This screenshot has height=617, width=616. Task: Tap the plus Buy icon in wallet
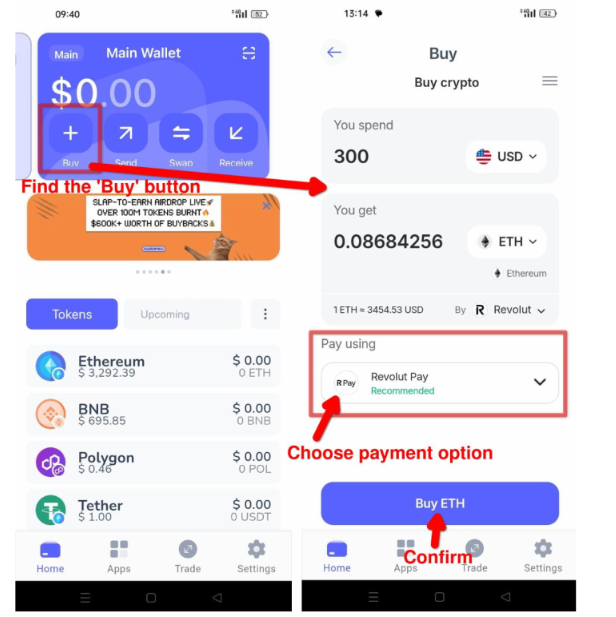tap(70, 133)
